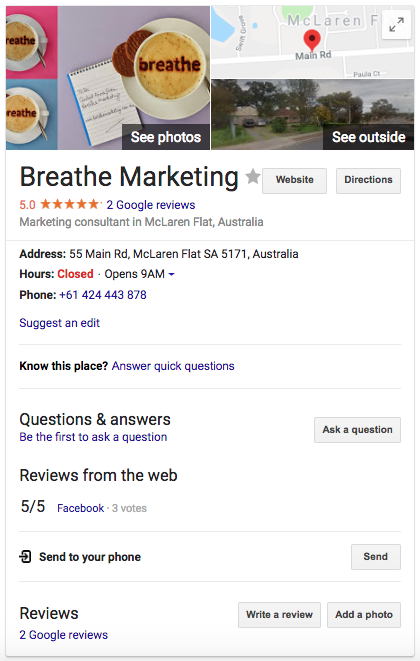420x661 pixels.
Task: Save Breathe Marketing with the grey star icon
Action: coord(253,176)
